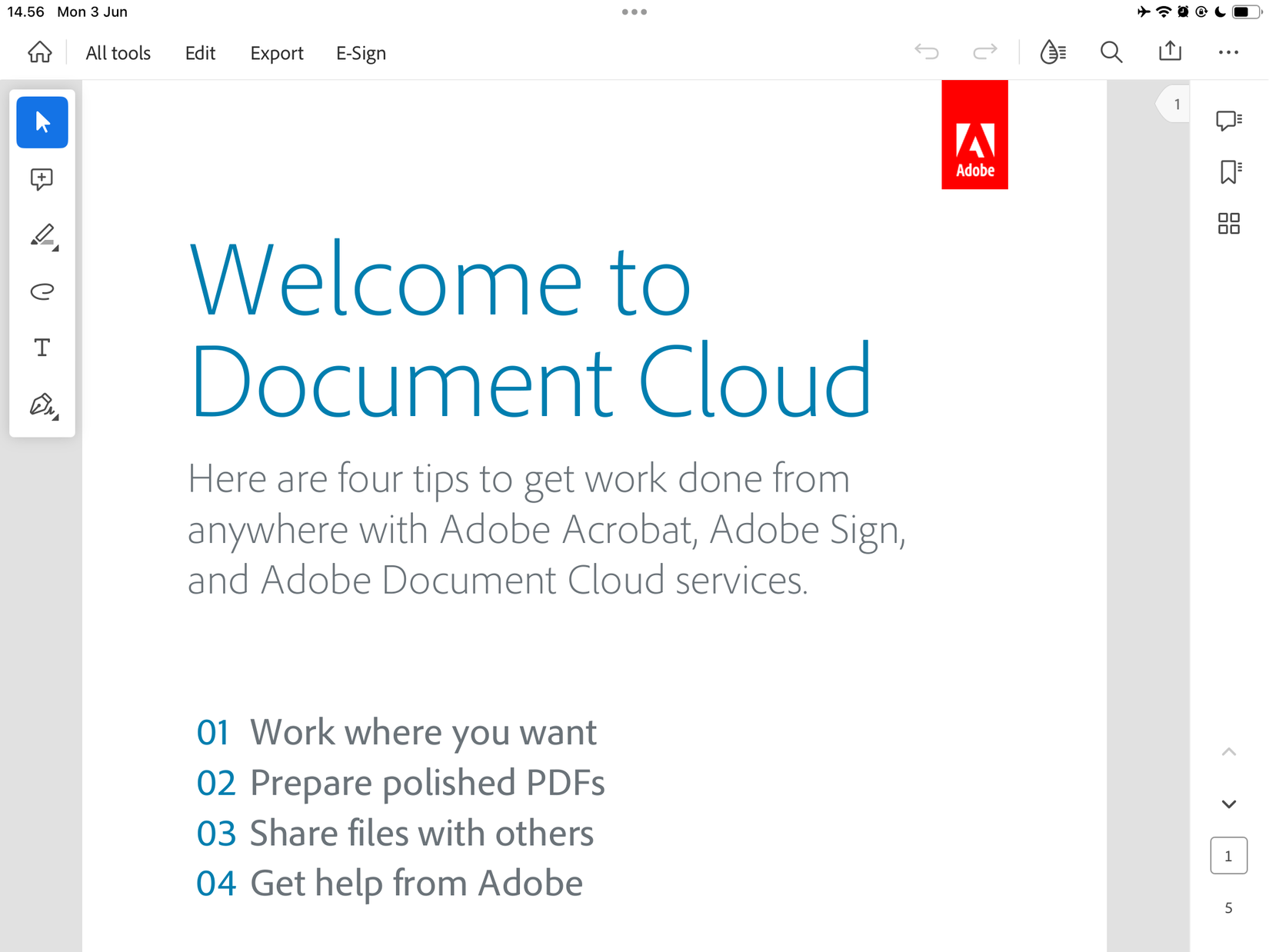
Task: Select the blue selection arrow tool
Action: click(x=42, y=121)
